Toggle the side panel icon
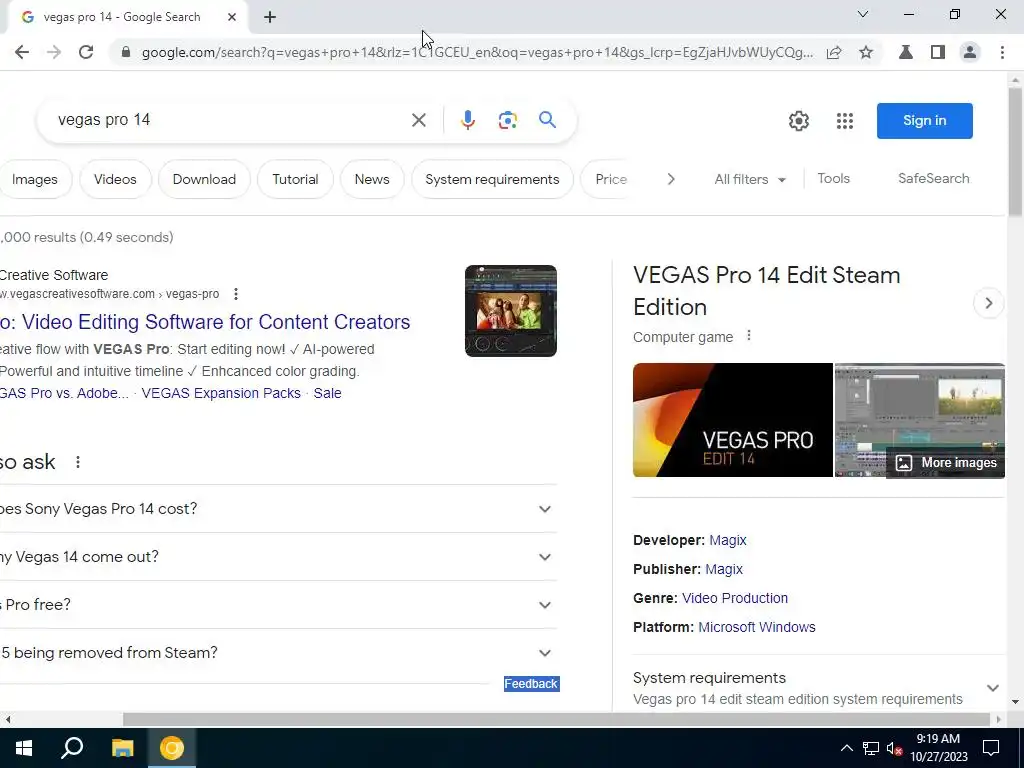The height and width of the screenshot is (768, 1024). [938, 52]
